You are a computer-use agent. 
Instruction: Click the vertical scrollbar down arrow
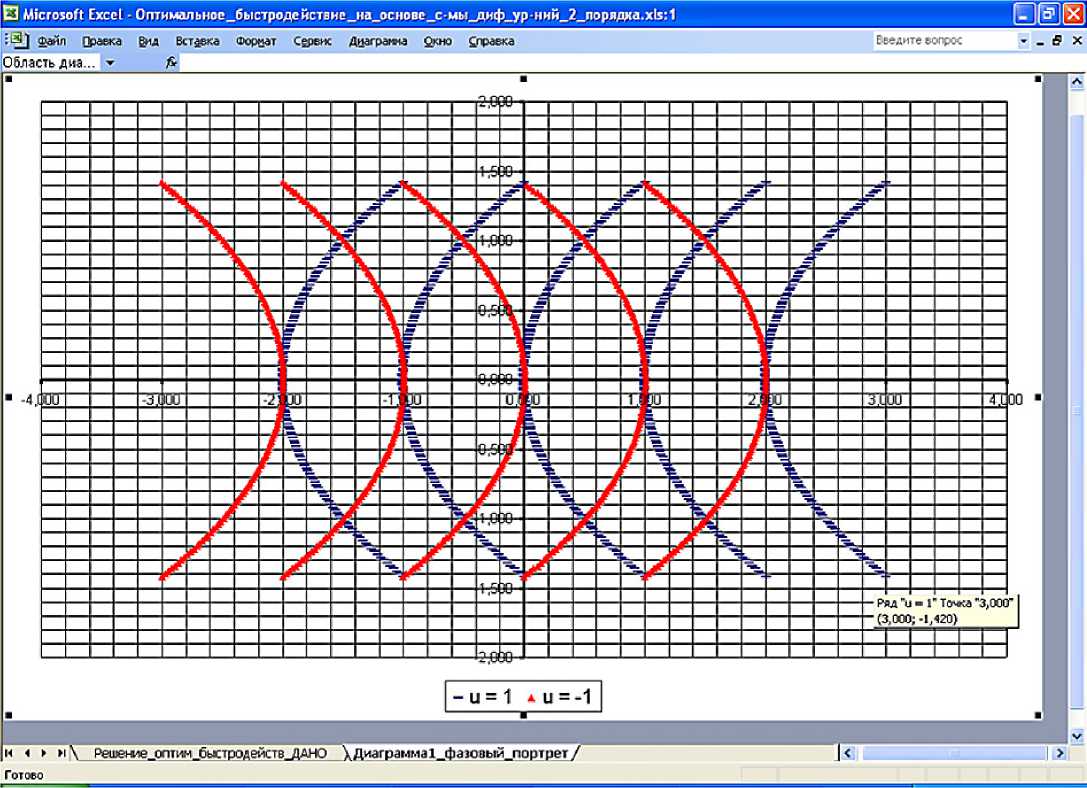1077,735
